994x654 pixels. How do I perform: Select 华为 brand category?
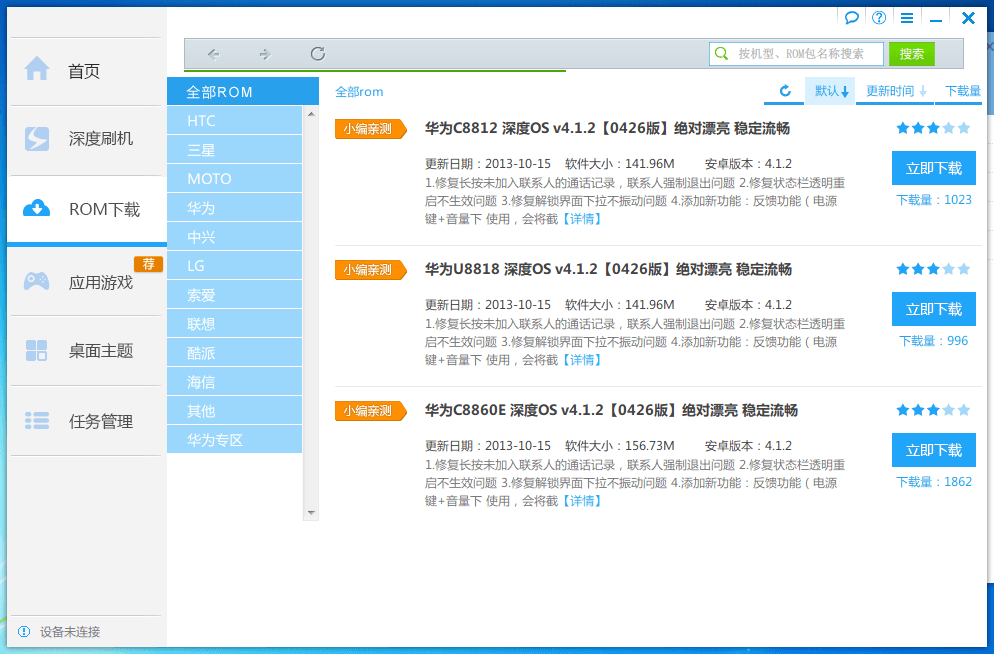[235, 208]
